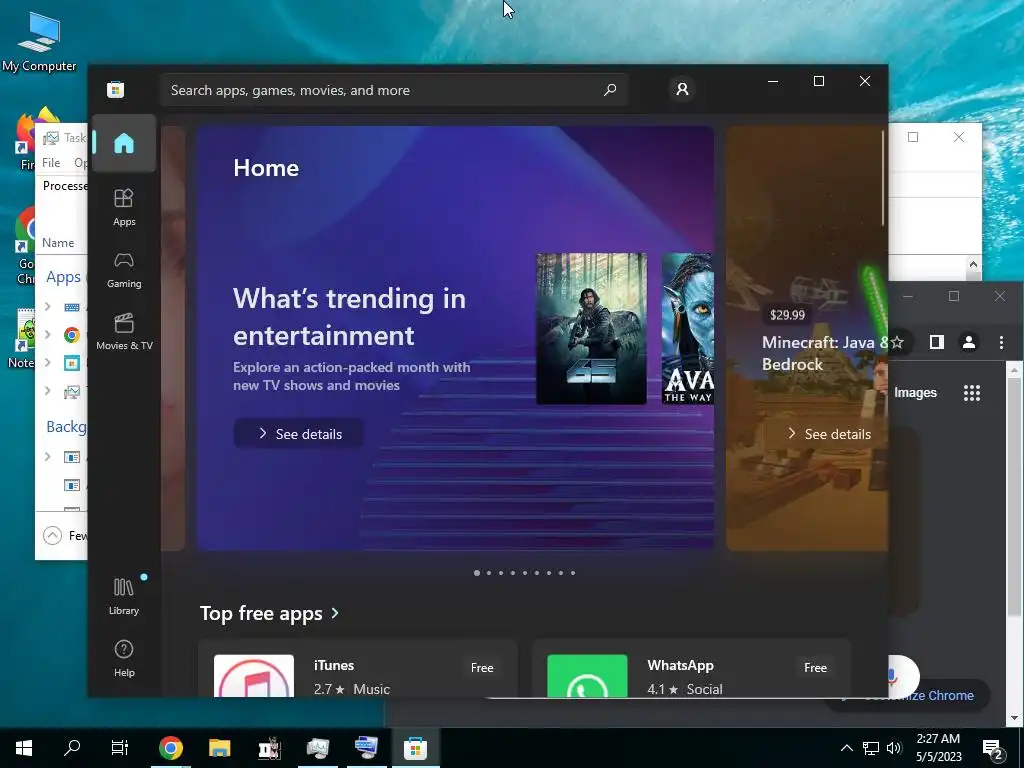
Task: Select the first carousel page dot
Action: coord(477,573)
